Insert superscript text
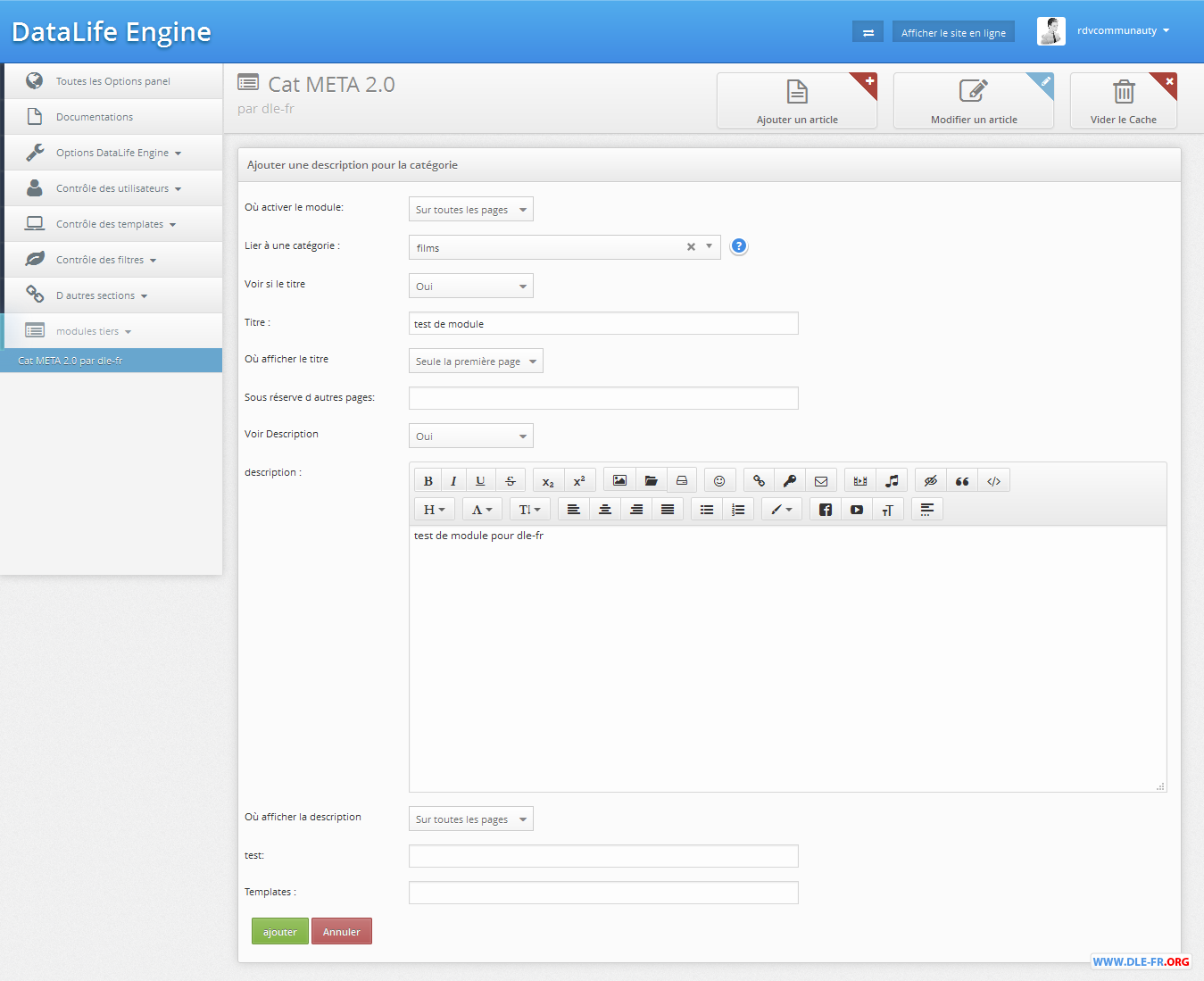Image resolution: width=1204 pixels, height=981 pixels. pyautogui.click(x=579, y=481)
